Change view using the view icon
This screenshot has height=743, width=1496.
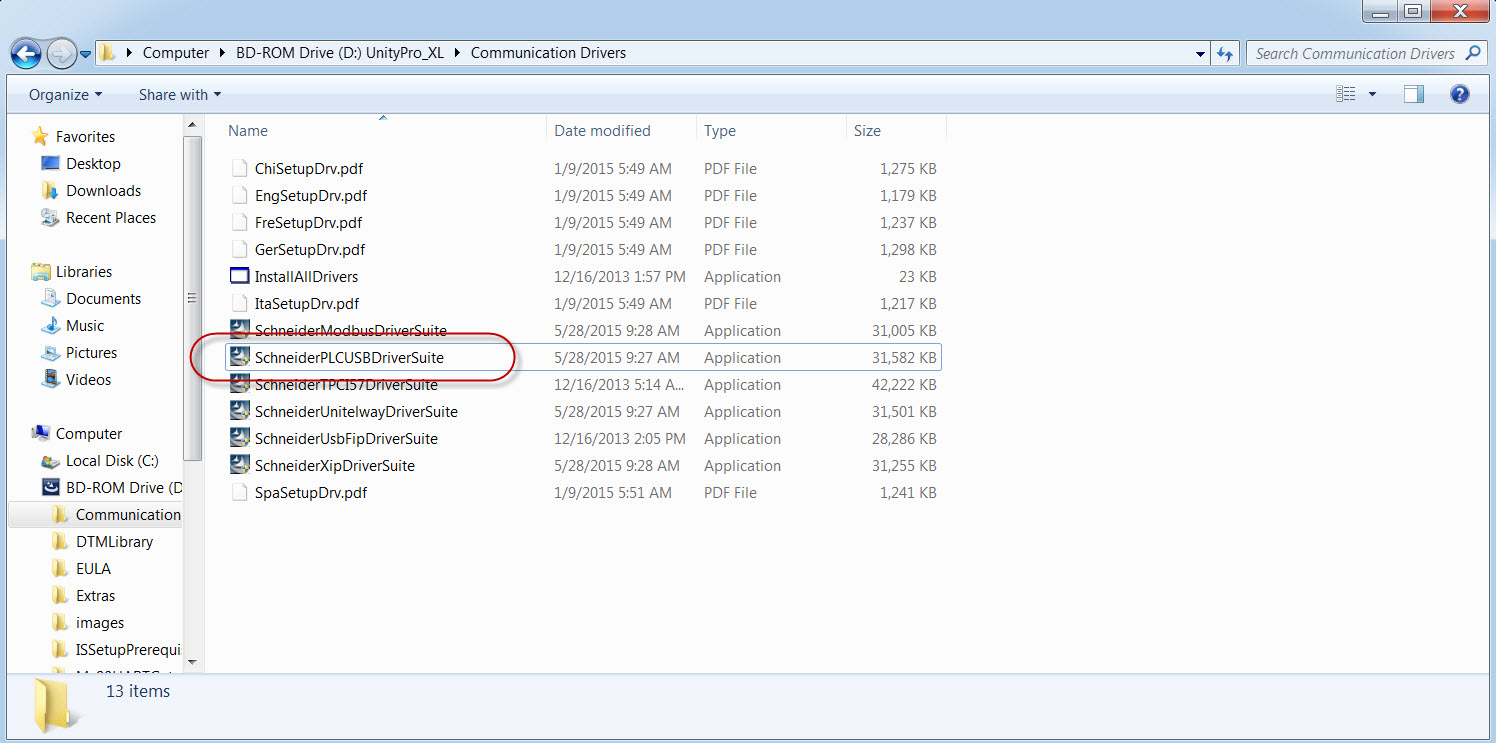click(1346, 94)
